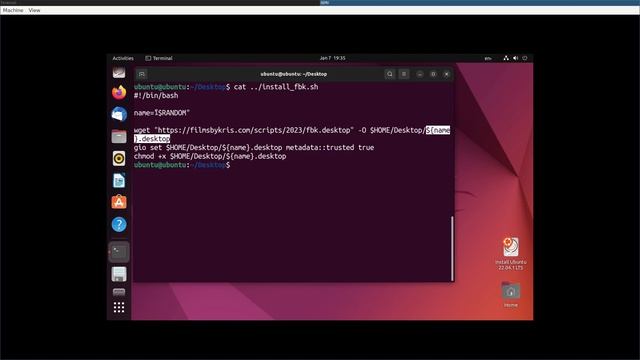The image size is (640, 360).
Task: Click the empty prompt at the bottom
Action: (x=182, y=165)
